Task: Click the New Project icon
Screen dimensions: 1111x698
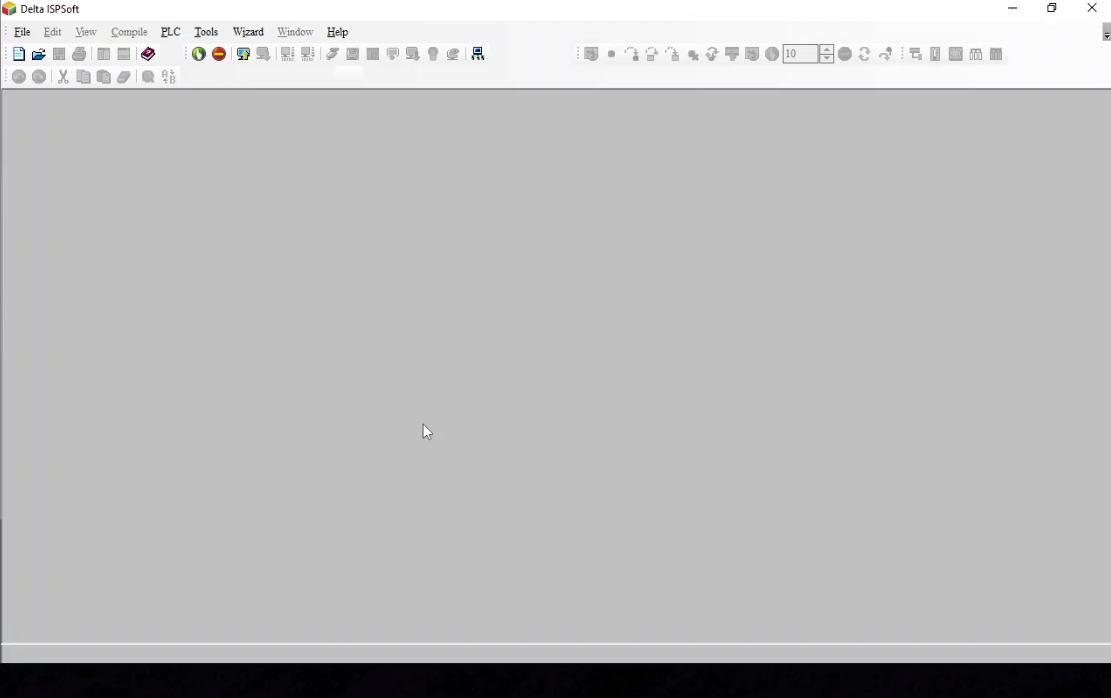Action: pyautogui.click(x=19, y=54)
